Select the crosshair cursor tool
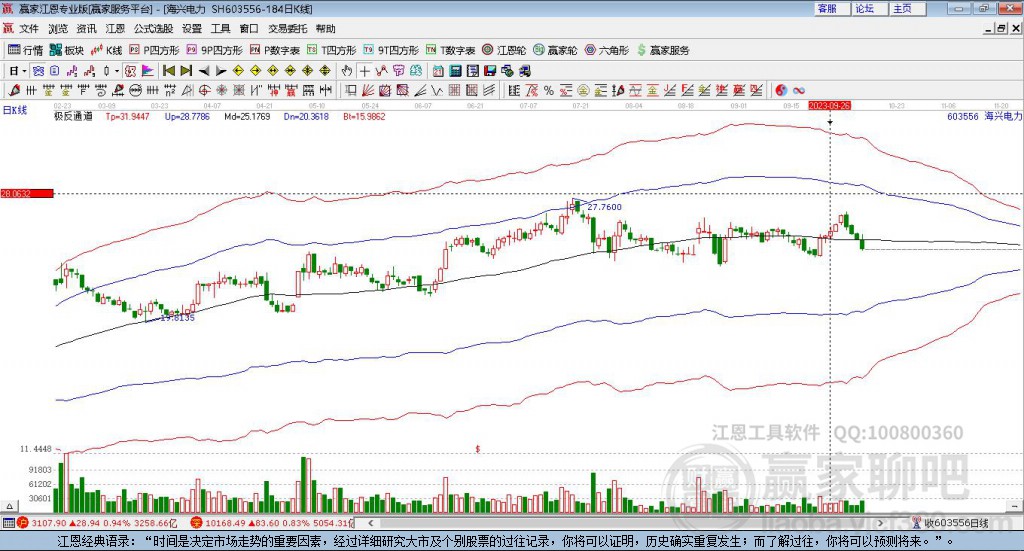 coord(364,71)
